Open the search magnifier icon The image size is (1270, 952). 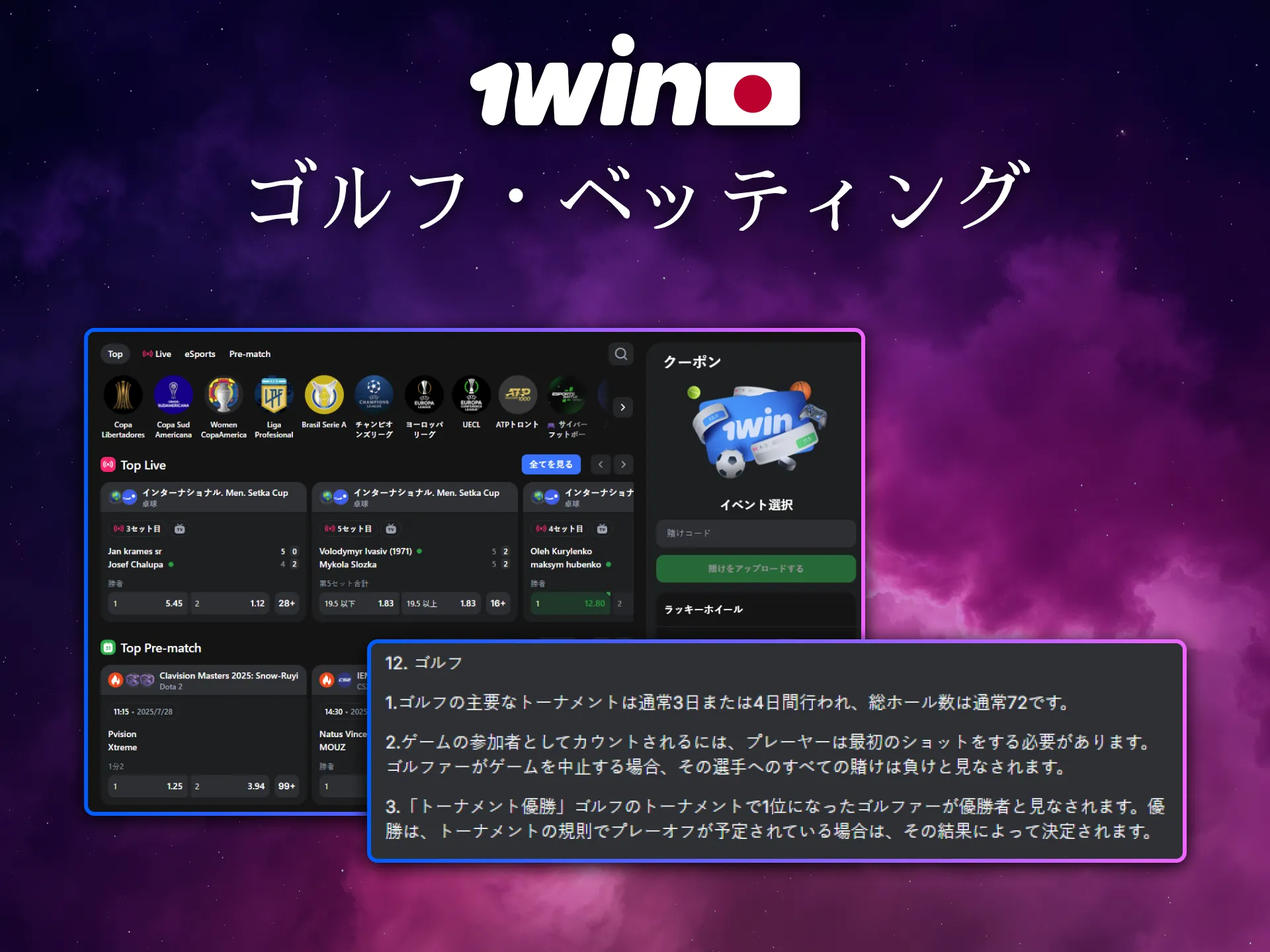pos(620,354)
